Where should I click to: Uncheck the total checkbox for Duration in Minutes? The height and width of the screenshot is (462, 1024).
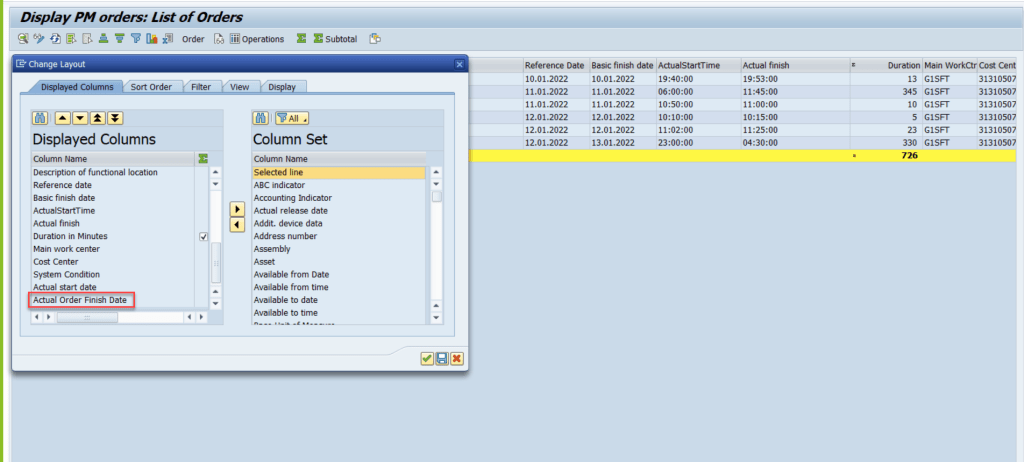click(203, 237)
